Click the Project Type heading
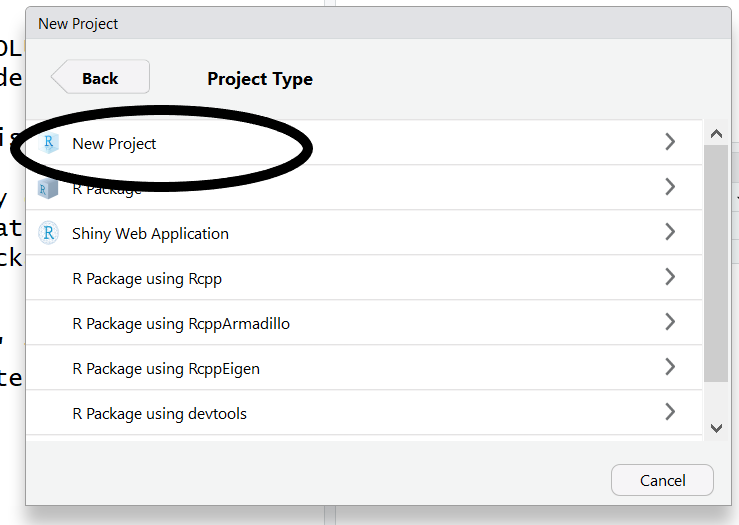 (x=260, y=79)
